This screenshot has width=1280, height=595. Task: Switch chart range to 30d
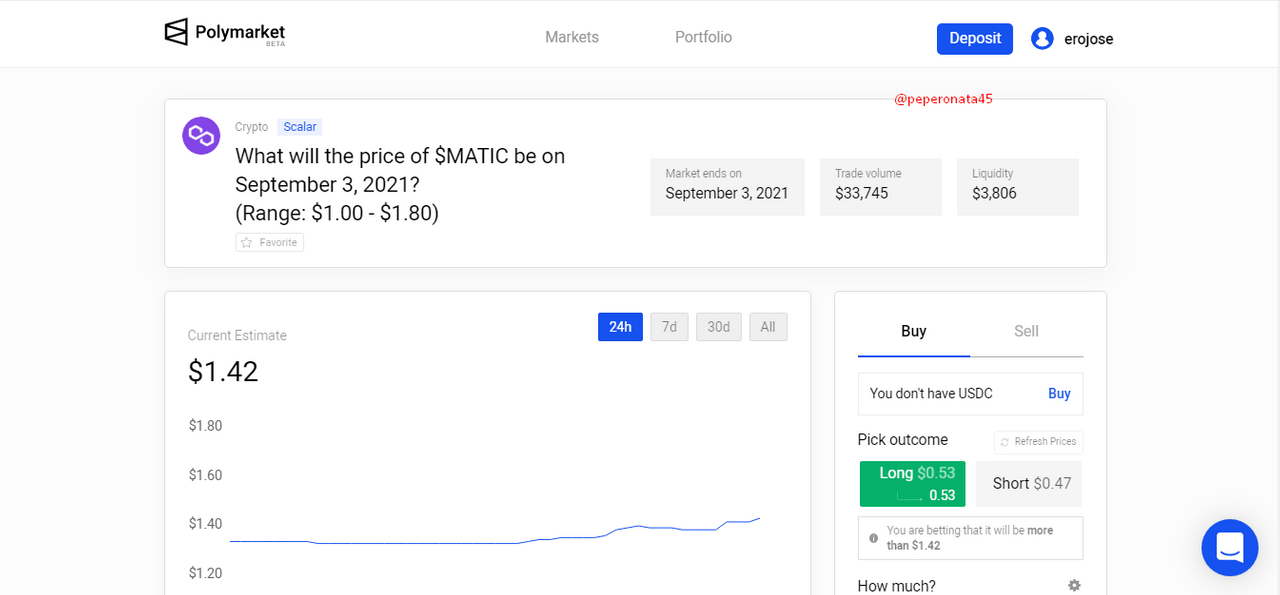tap(719, 327)
